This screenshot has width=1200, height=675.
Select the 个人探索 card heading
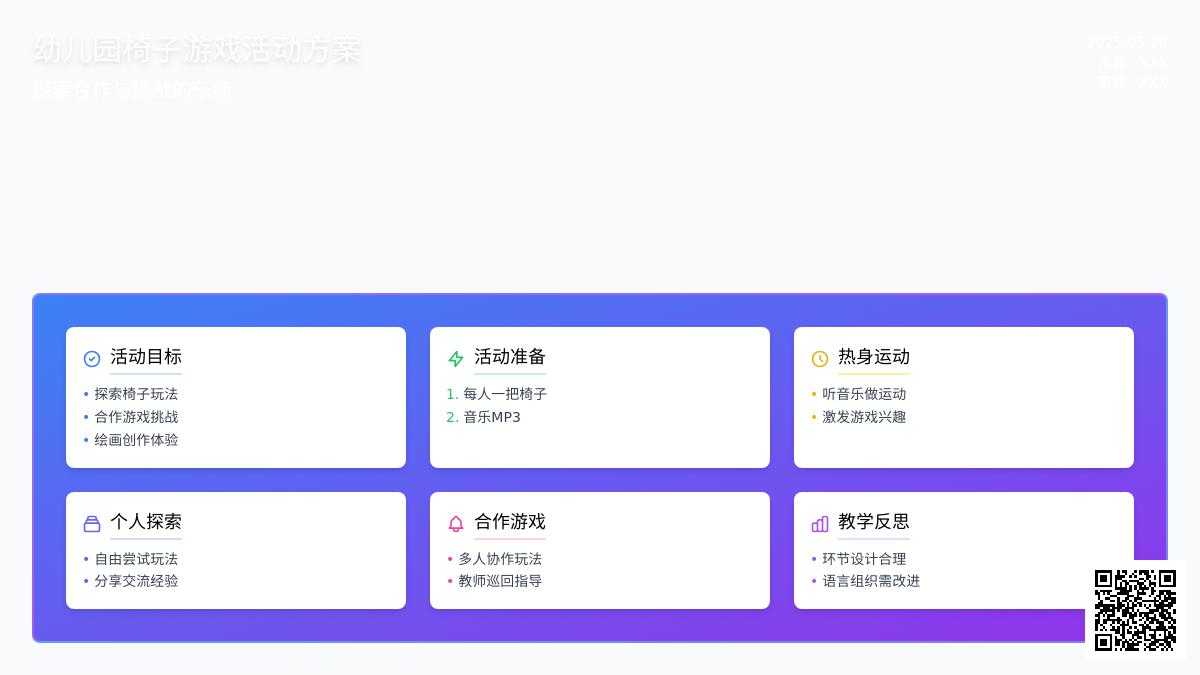(146, 522)
